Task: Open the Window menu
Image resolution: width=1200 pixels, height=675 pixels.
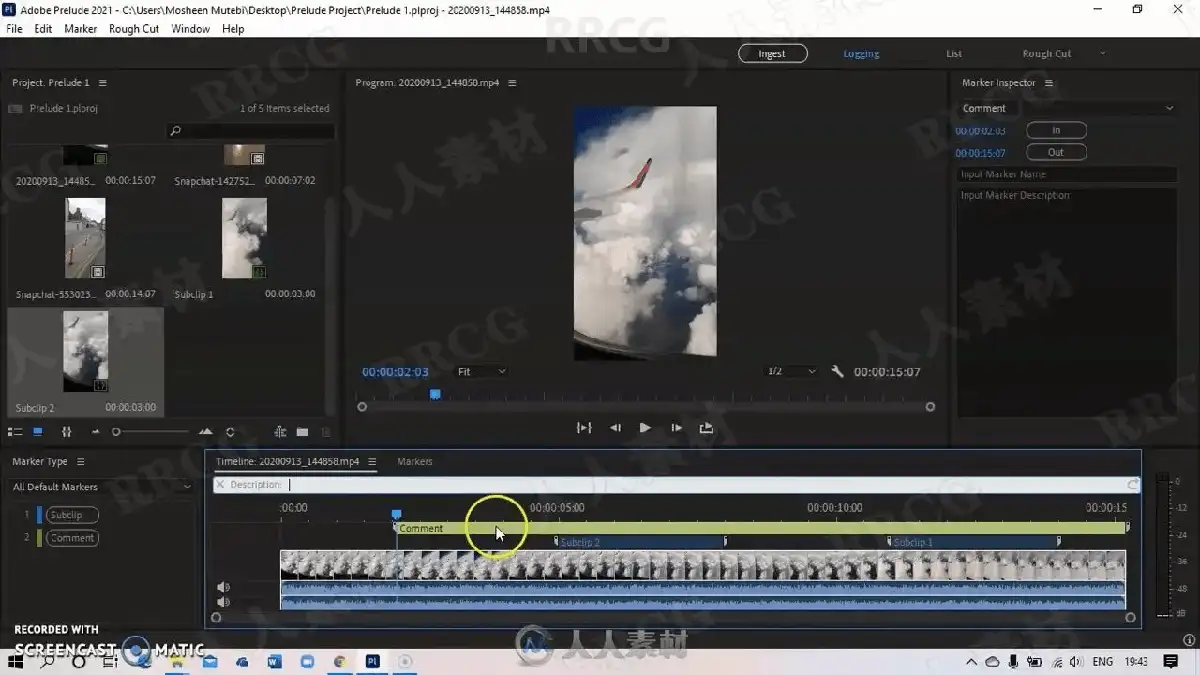Action: [x=190, y=29]
